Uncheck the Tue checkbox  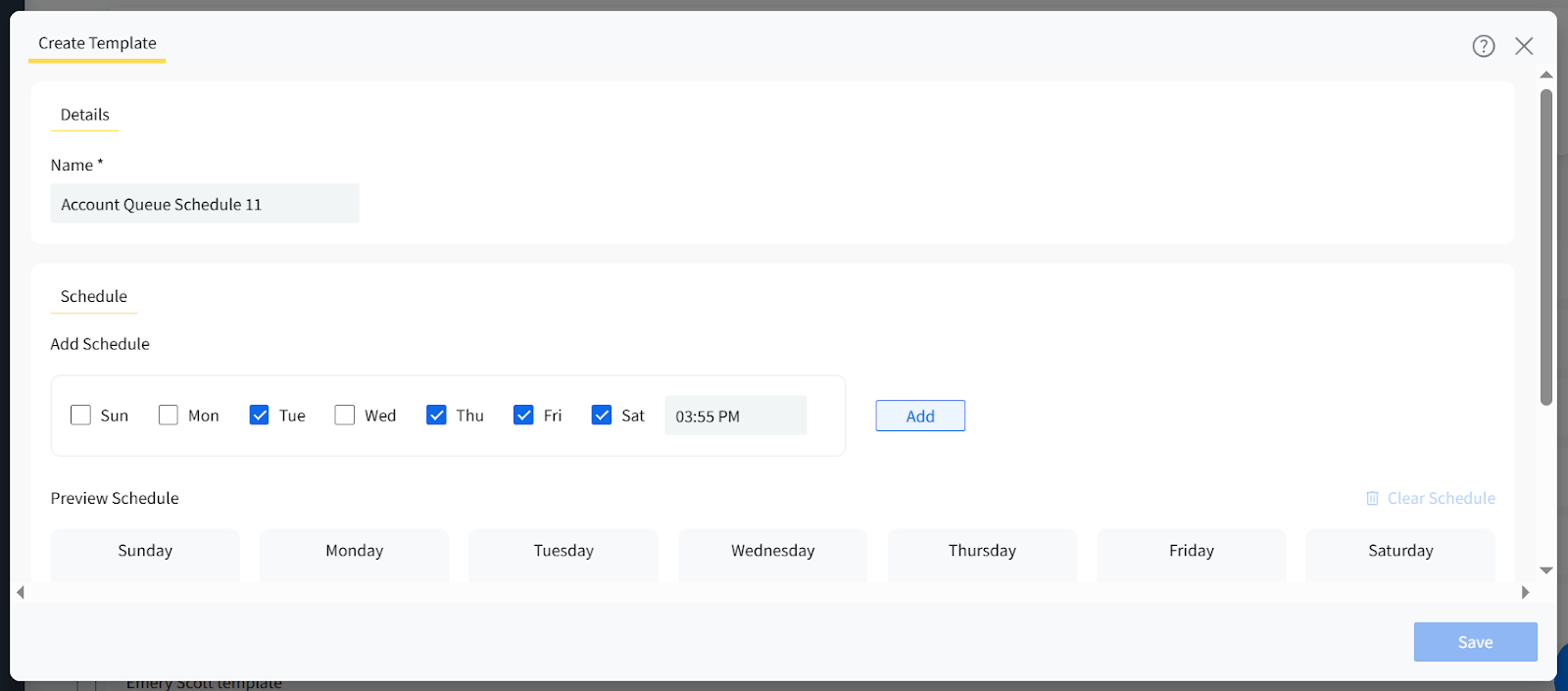[259, 416]
